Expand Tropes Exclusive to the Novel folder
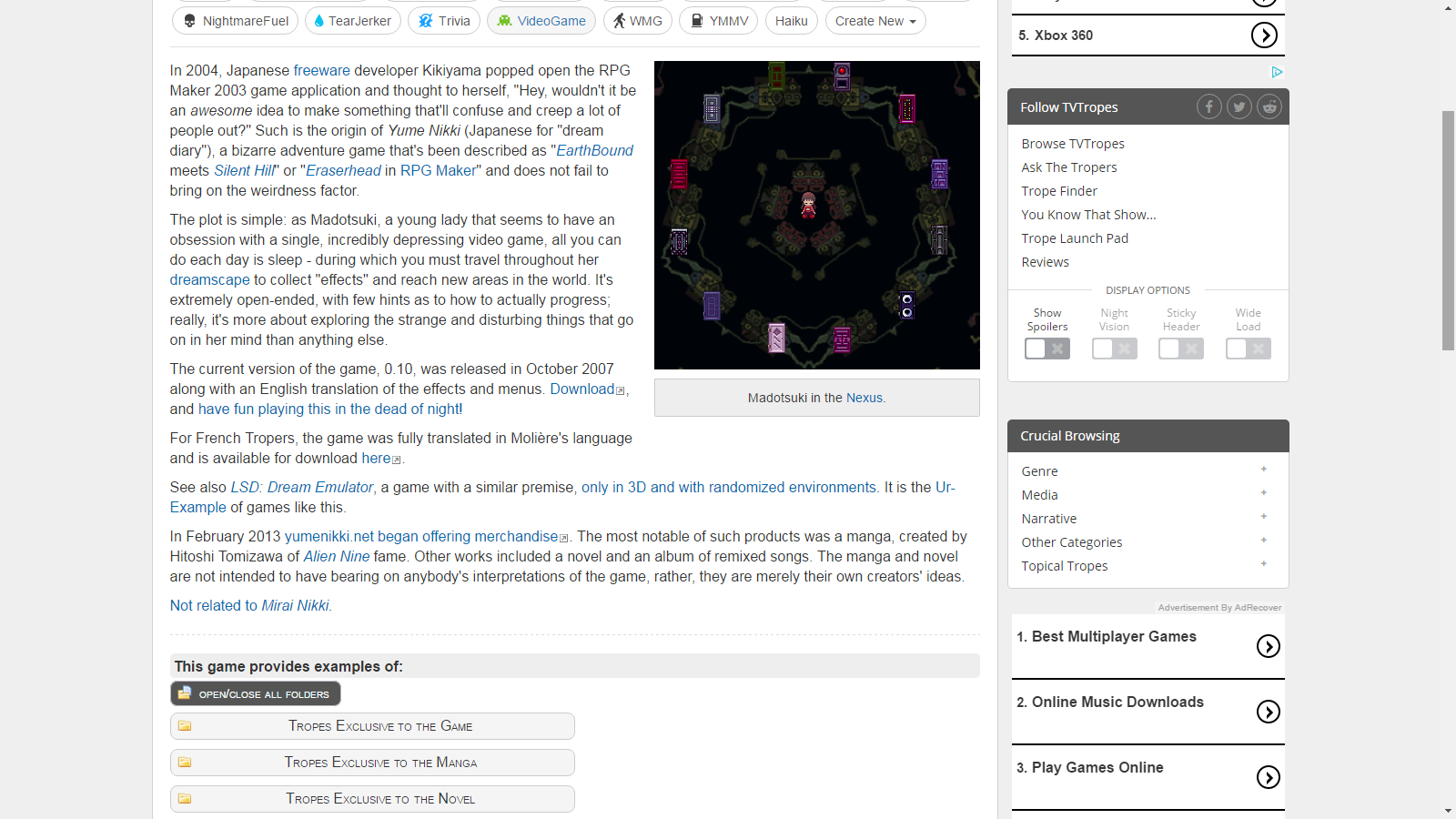This screenshot has height=819, width=1456. coord(372,799)
